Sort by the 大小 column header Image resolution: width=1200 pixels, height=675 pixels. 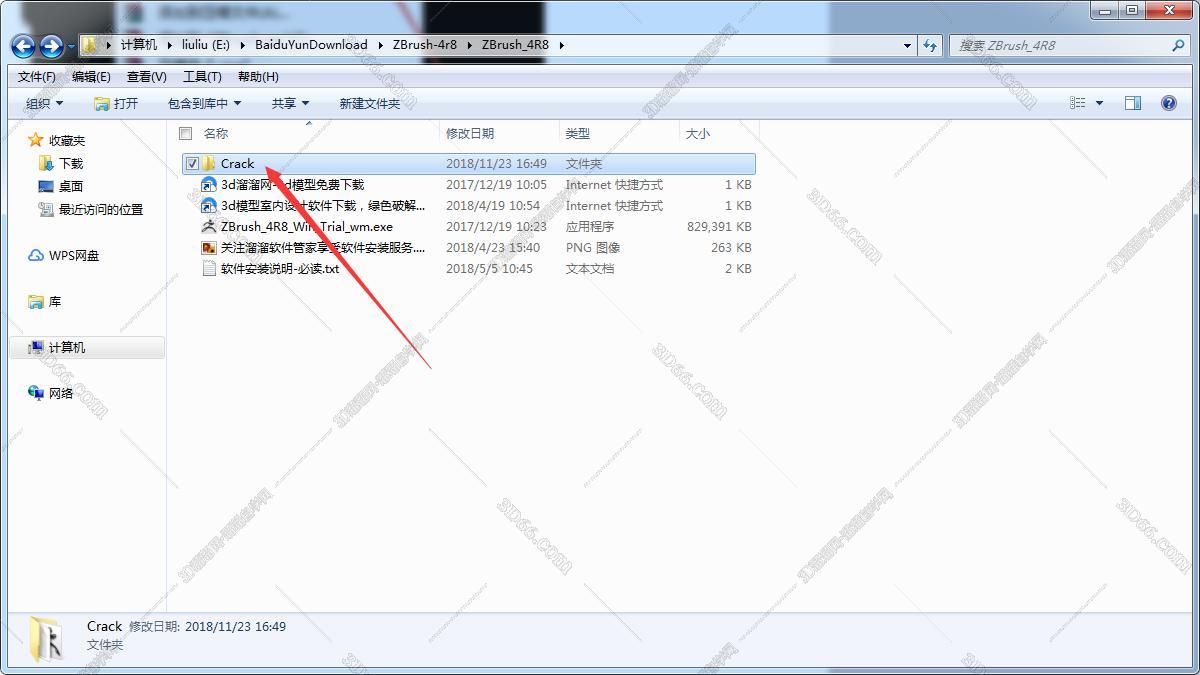(698, 133)
